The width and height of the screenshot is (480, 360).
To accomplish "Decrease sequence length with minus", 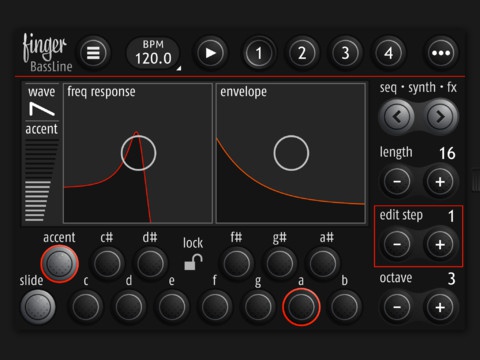I will (x=397, y=182).
